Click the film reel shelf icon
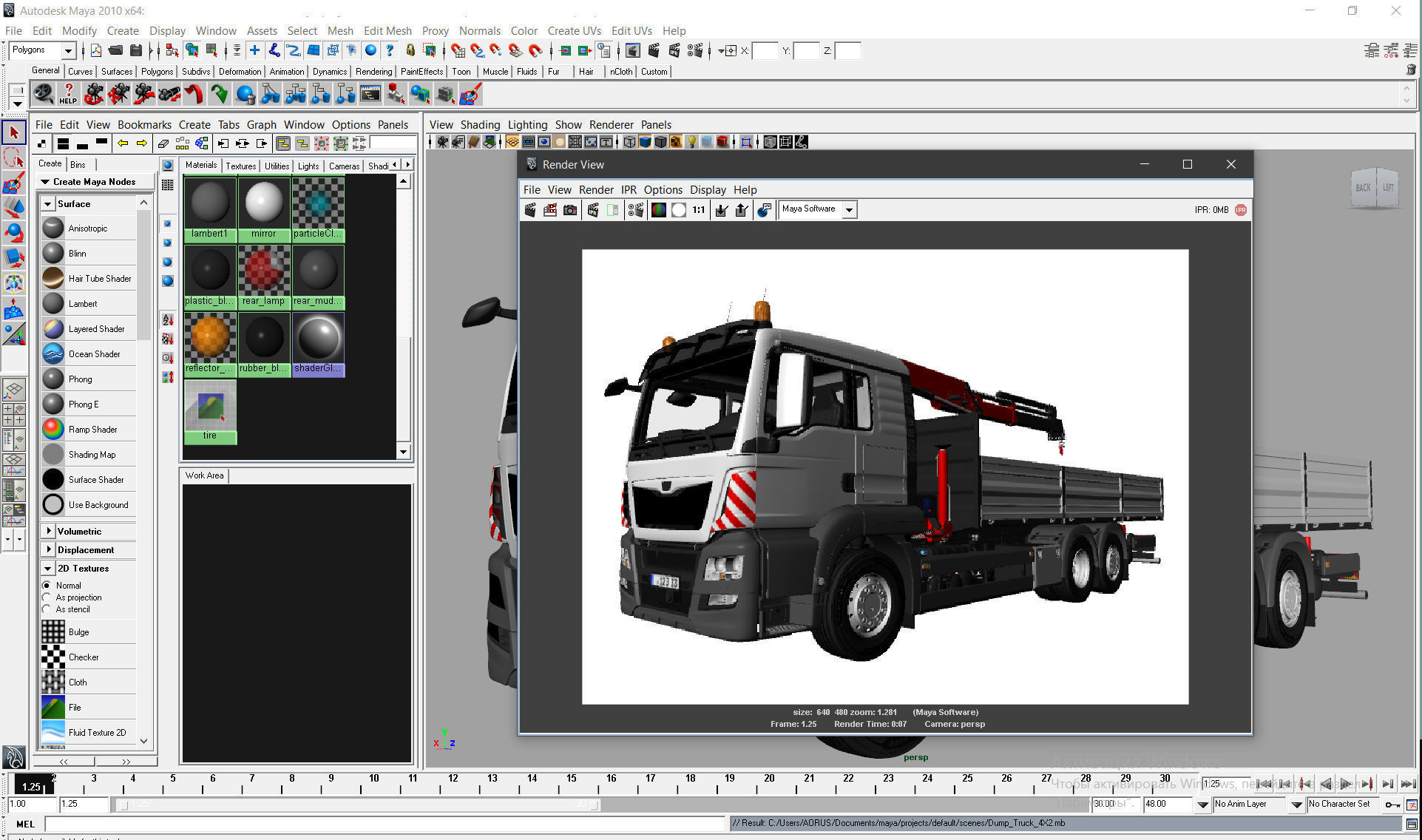The height and width of the screenshot is (840, 1422). tap(44, 94)
